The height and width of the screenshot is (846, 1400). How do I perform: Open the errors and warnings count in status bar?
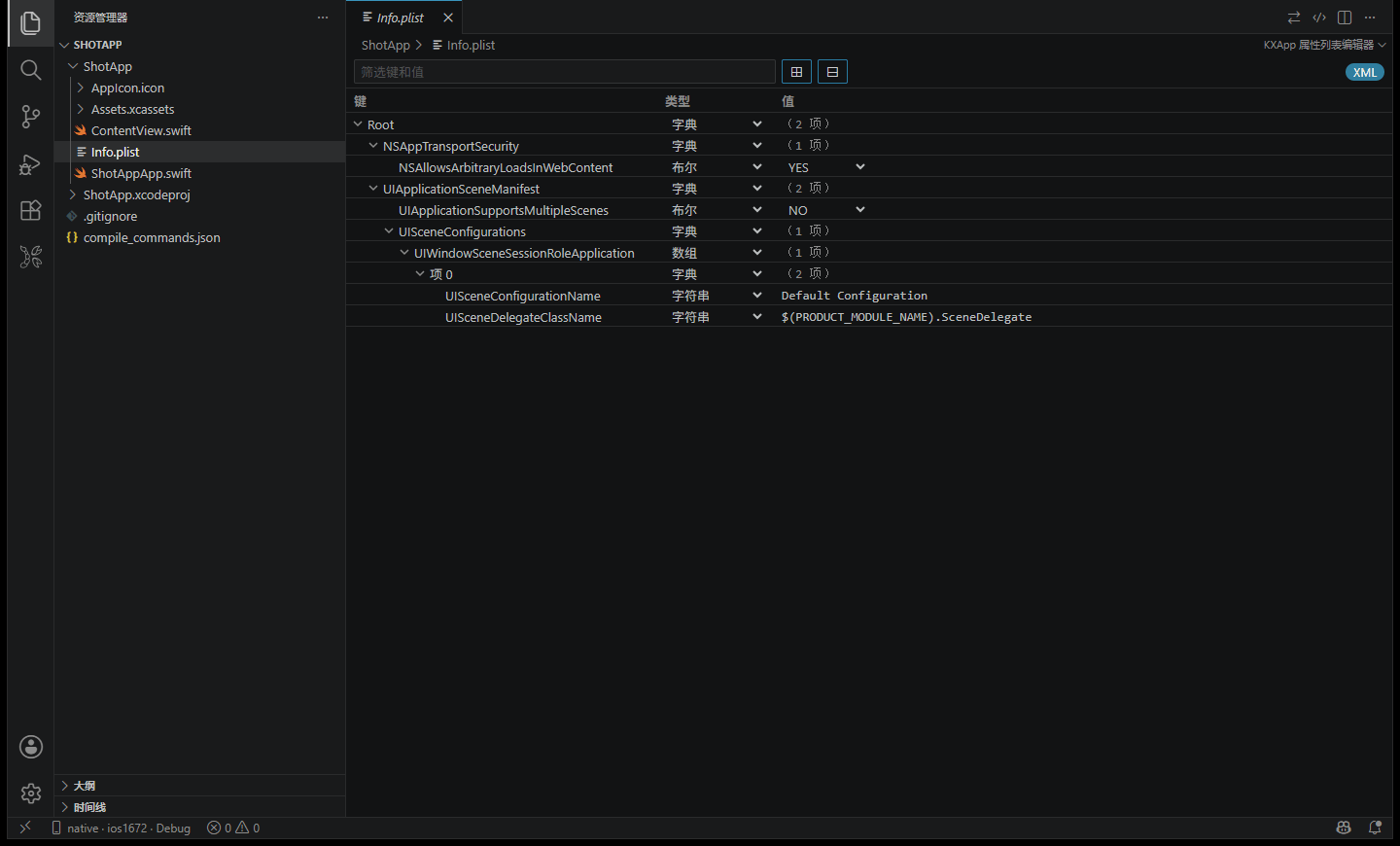pyautogui.click(x=233, y=828)
